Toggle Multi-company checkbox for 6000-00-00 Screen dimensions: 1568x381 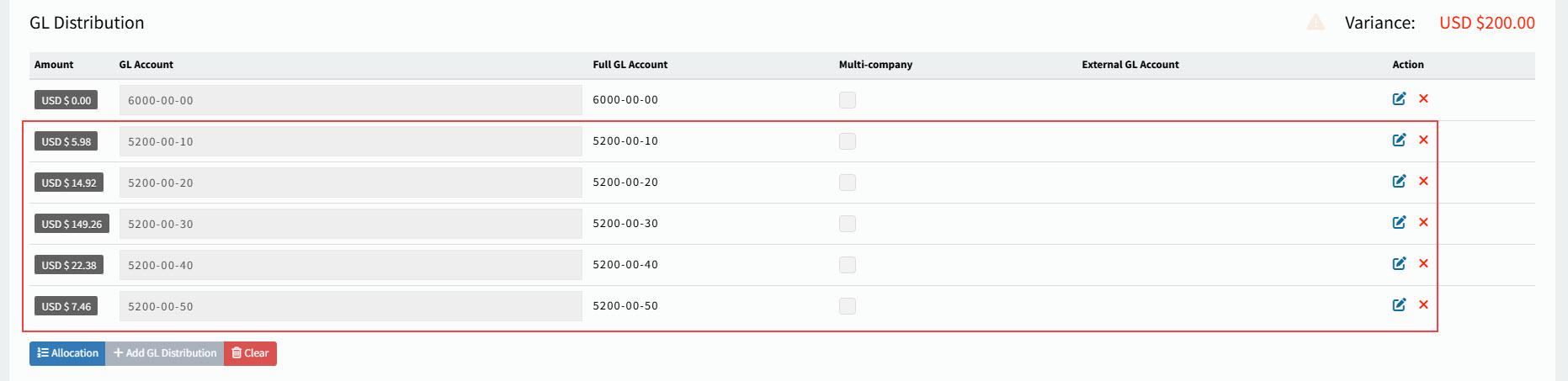point(848,100)
